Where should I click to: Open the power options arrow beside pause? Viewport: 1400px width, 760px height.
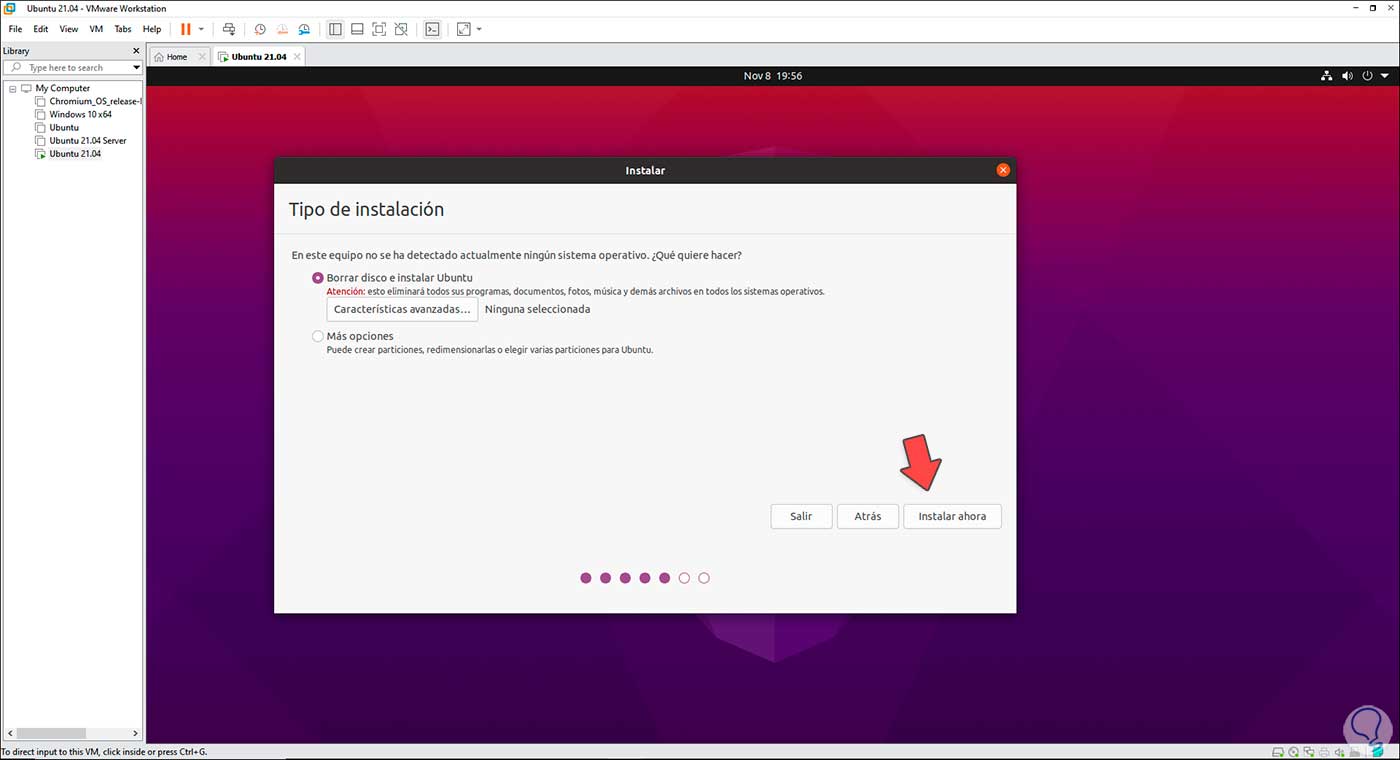tap(201, 29)
